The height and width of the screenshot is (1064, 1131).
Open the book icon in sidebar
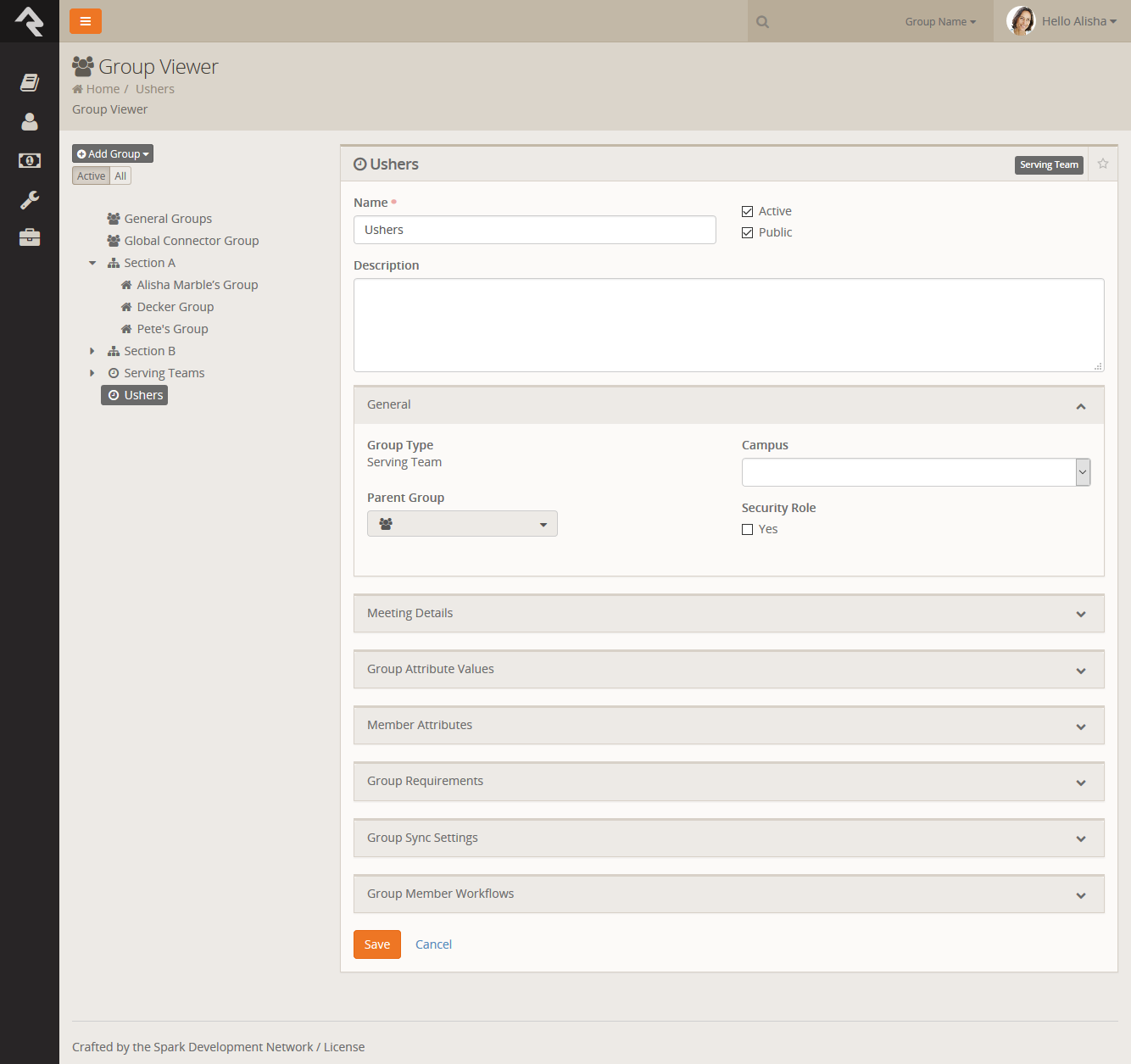coord(30,82)
